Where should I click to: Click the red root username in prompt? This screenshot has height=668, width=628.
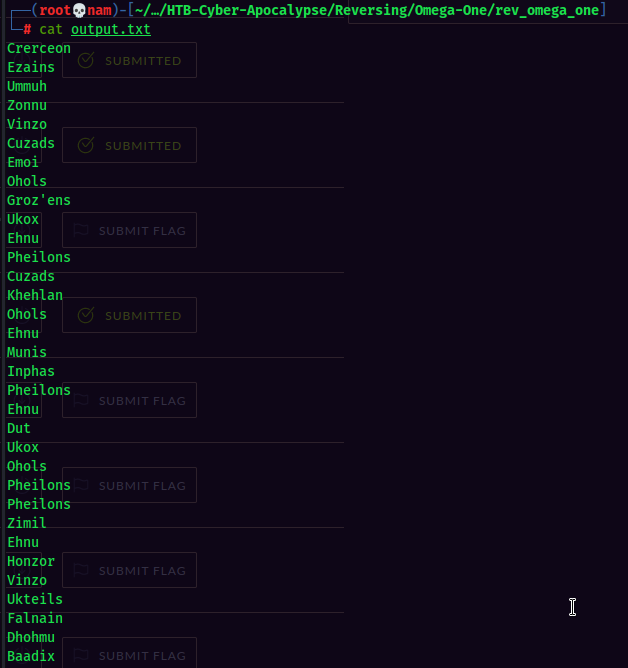click(x=55, y=10)
